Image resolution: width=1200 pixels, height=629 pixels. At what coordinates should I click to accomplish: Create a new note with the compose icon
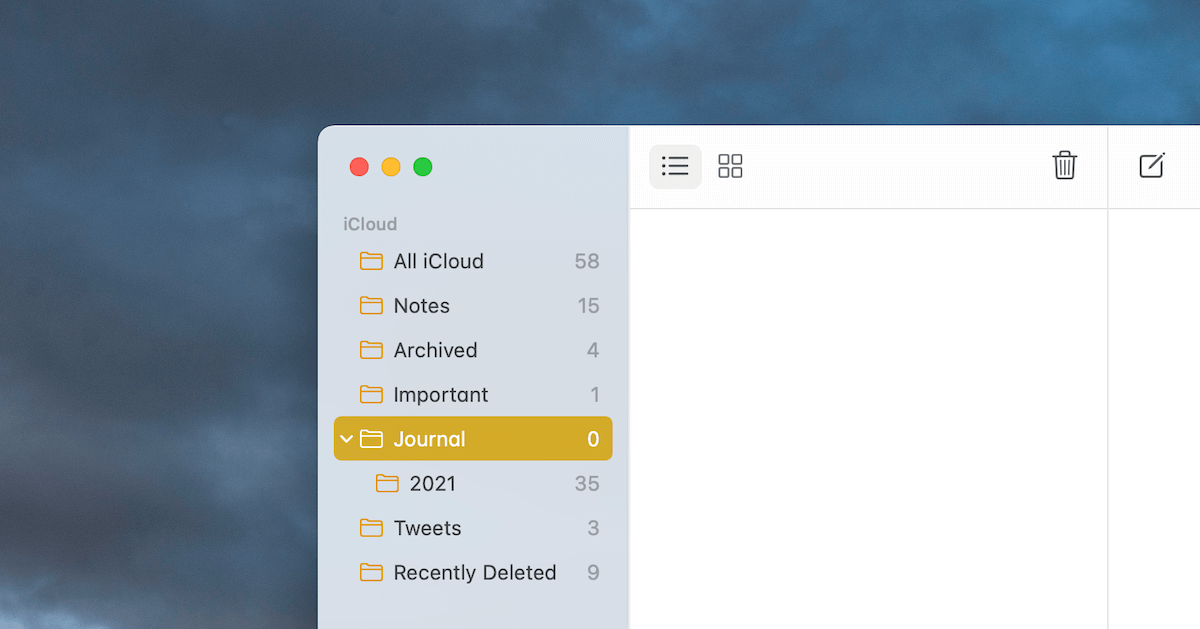[1152, 166]
